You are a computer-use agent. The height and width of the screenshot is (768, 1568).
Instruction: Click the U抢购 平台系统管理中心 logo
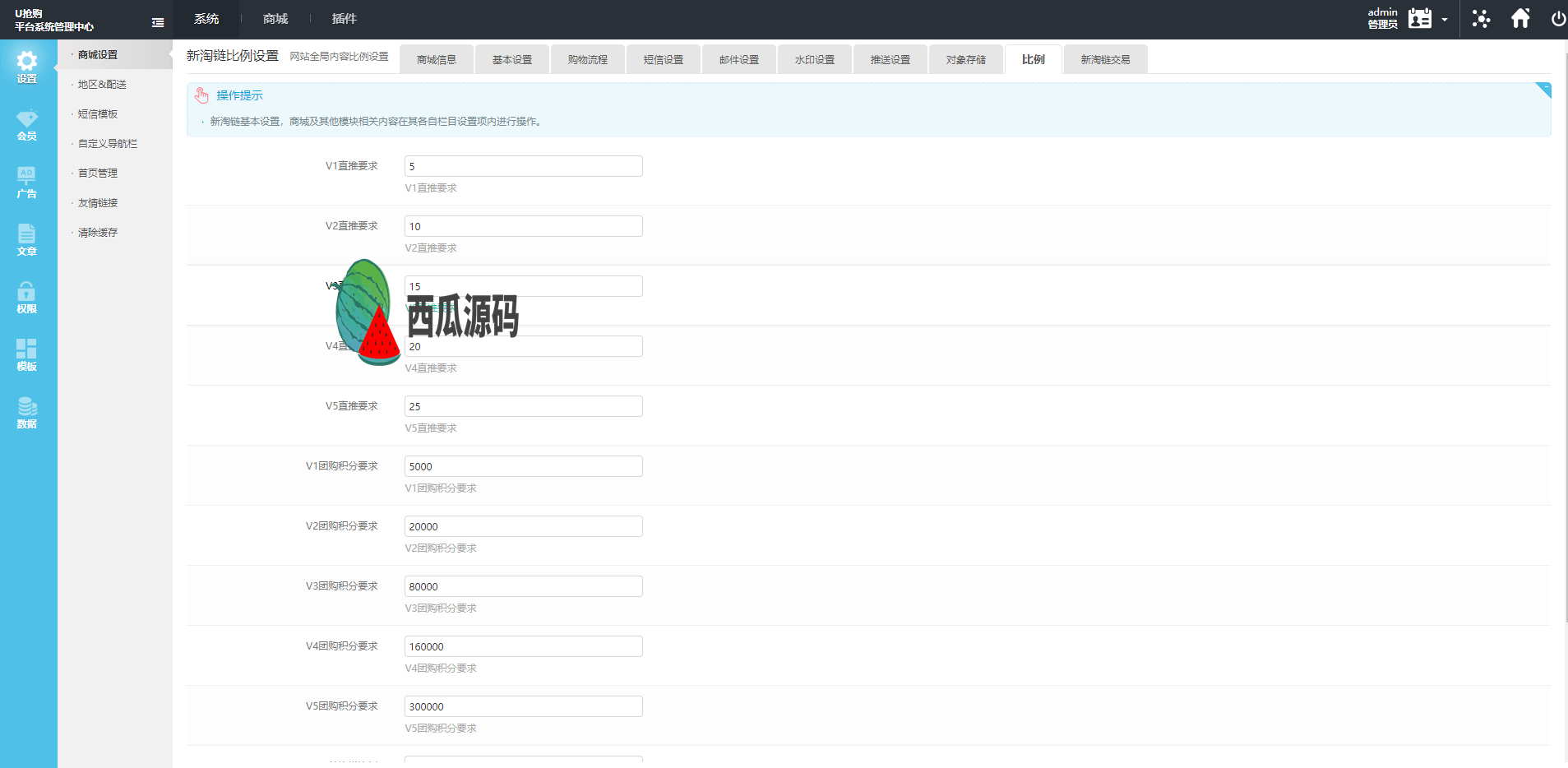click(x=54, y=20)
